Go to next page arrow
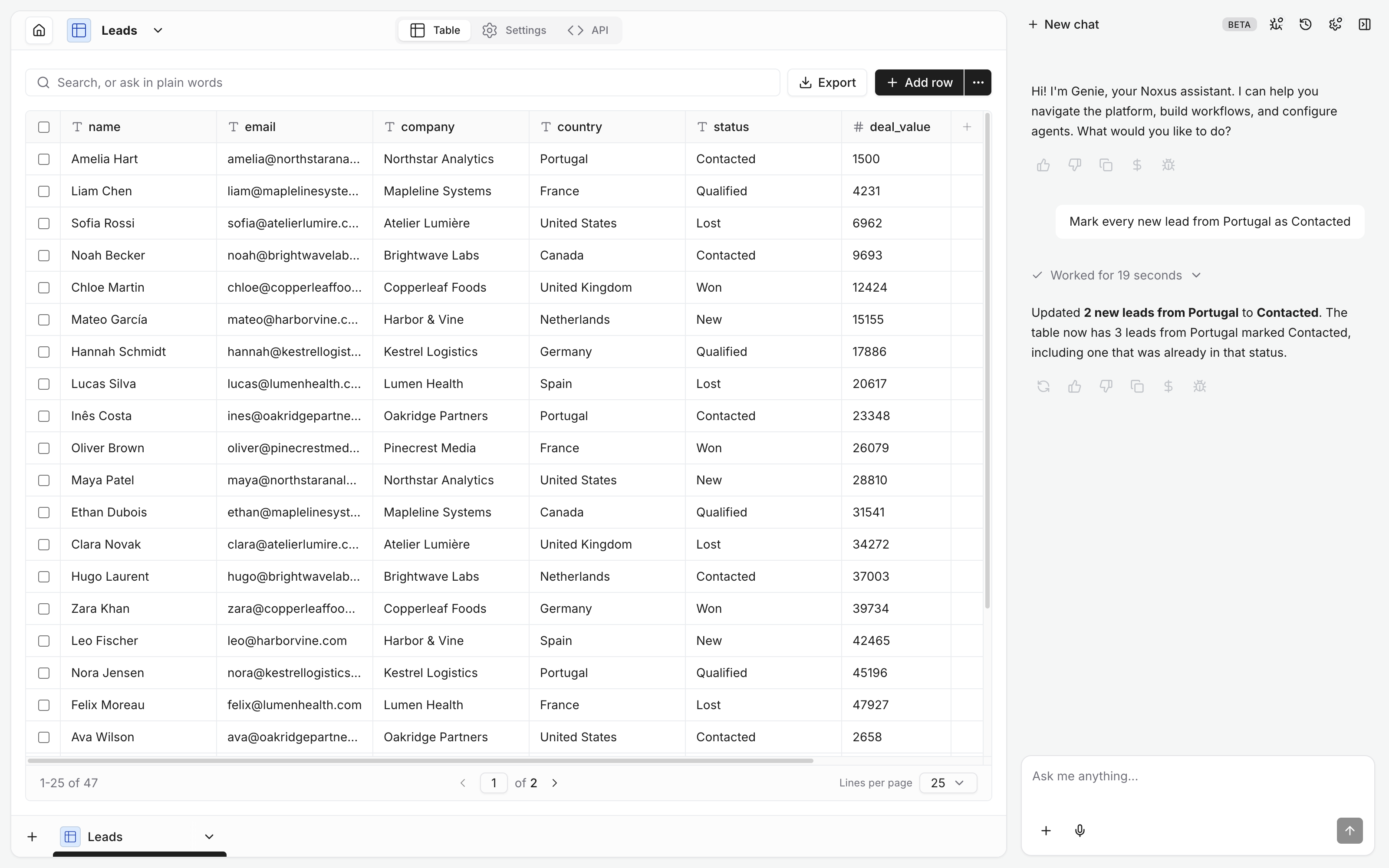Viewport: 1389px width, 868px height. point(554,783)
